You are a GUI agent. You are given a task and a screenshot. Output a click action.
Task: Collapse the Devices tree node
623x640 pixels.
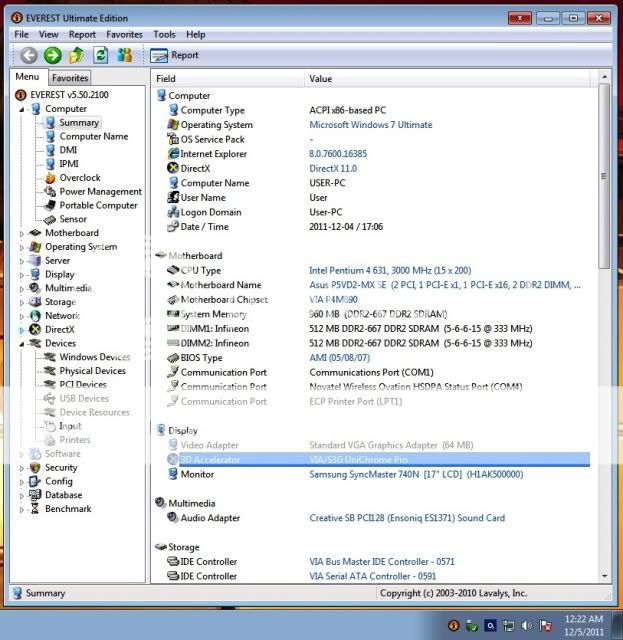(22, 344)
